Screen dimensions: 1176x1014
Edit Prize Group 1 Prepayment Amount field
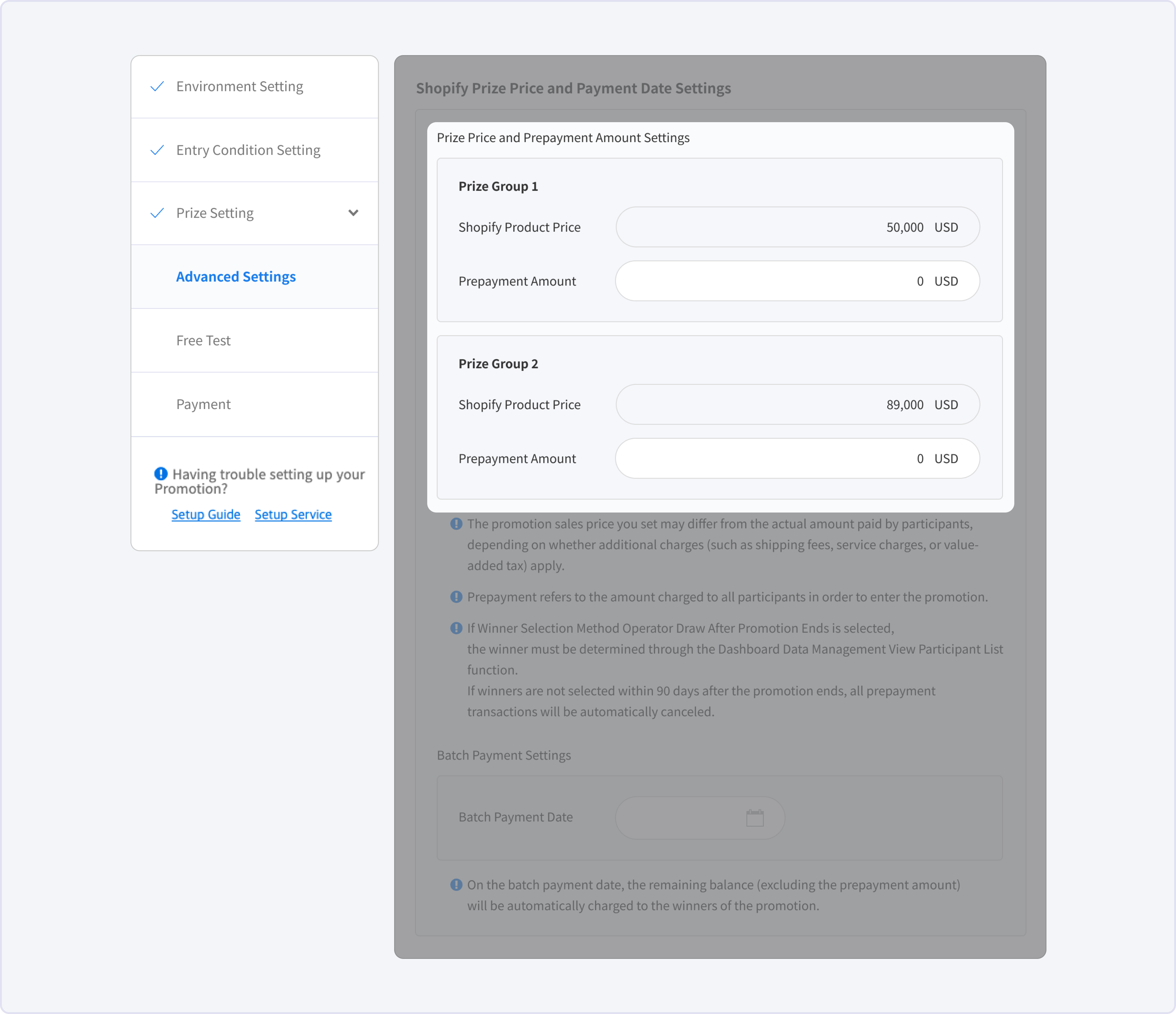(797, 281)
